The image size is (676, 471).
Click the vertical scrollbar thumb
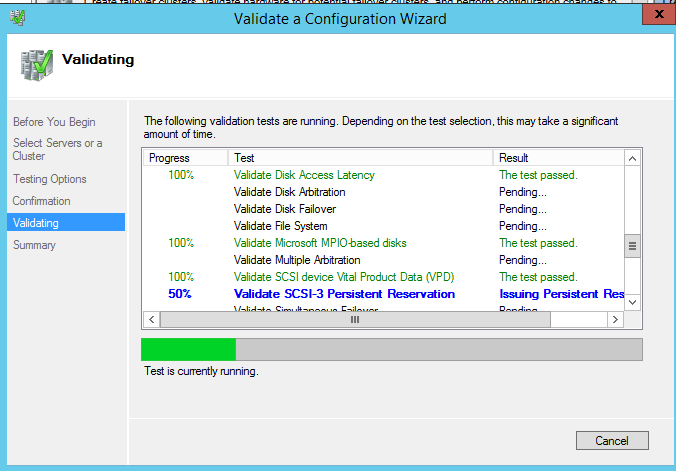coord(632,246)
